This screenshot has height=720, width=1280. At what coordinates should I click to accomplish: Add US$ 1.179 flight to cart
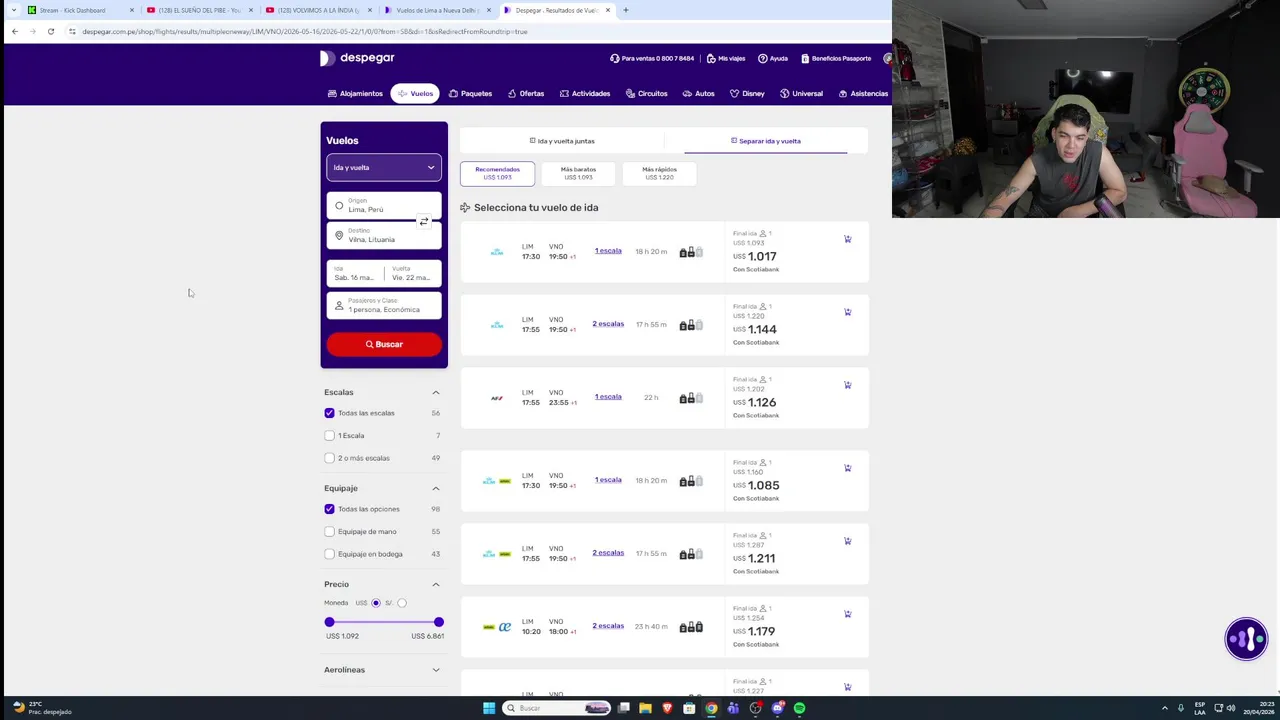click(848, 614)
